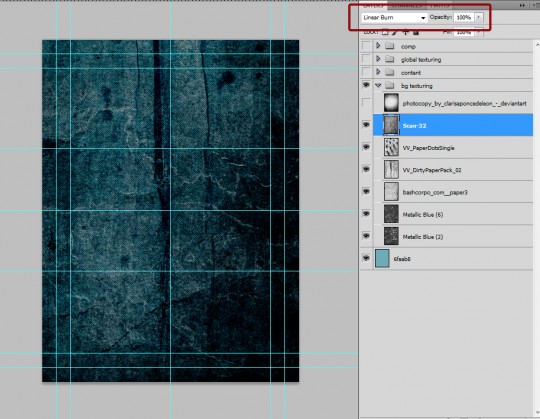Select the bashcorpo_com__paper3 layer thumbnail

pyautogui.click(x=391, y=192)
